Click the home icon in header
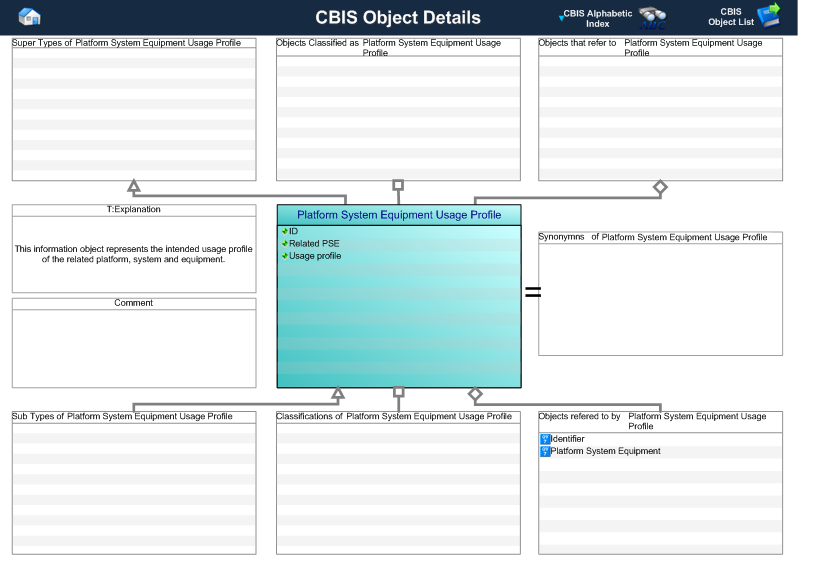The image size is (831, 577). (x=30, y=17)
